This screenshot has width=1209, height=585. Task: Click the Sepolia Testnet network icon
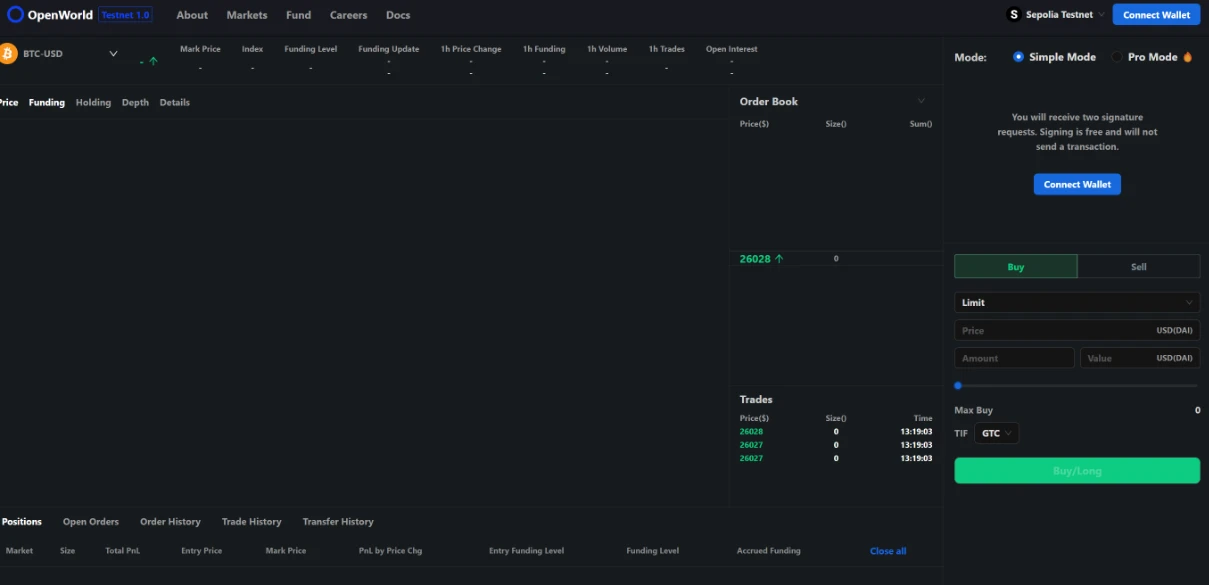pos(1013,15)
